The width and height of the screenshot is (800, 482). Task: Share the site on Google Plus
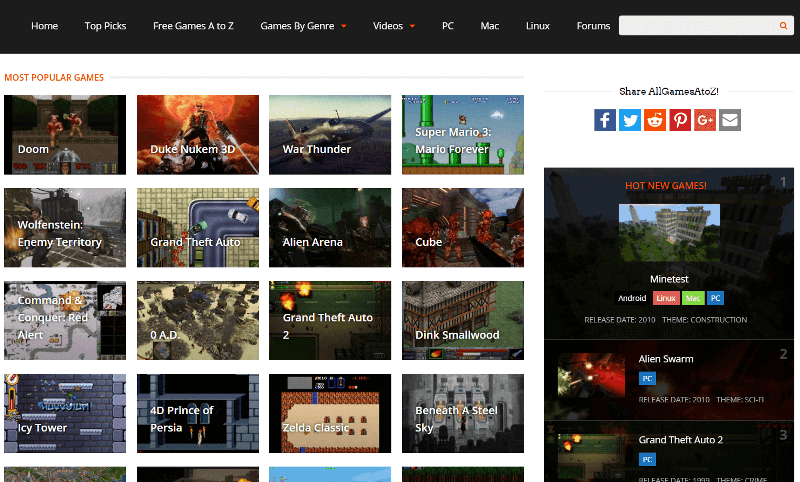click(x=705, y=120)
